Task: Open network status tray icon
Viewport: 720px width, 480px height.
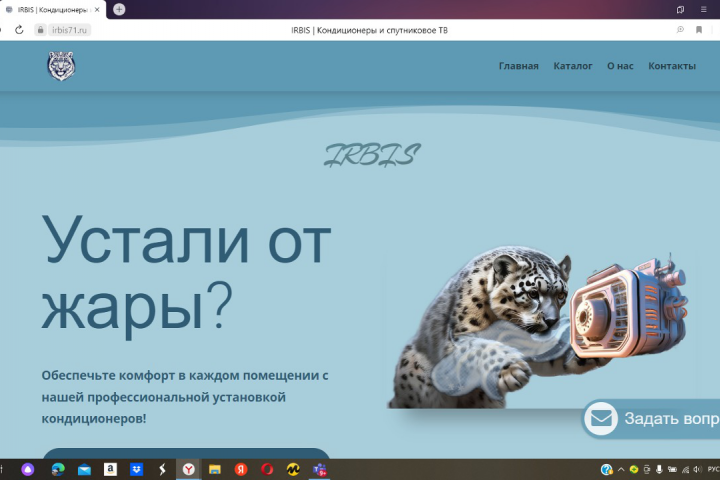Action: tap(685, 469)
